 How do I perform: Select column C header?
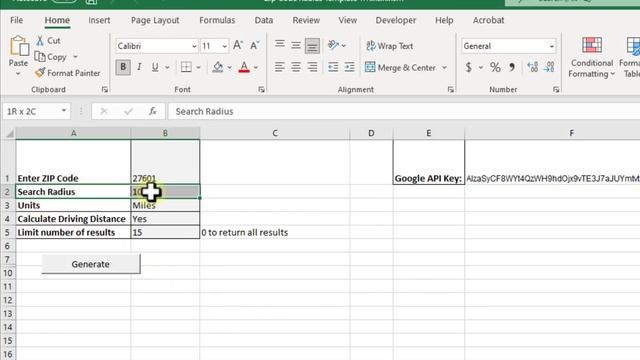click(x=275, y=133)
